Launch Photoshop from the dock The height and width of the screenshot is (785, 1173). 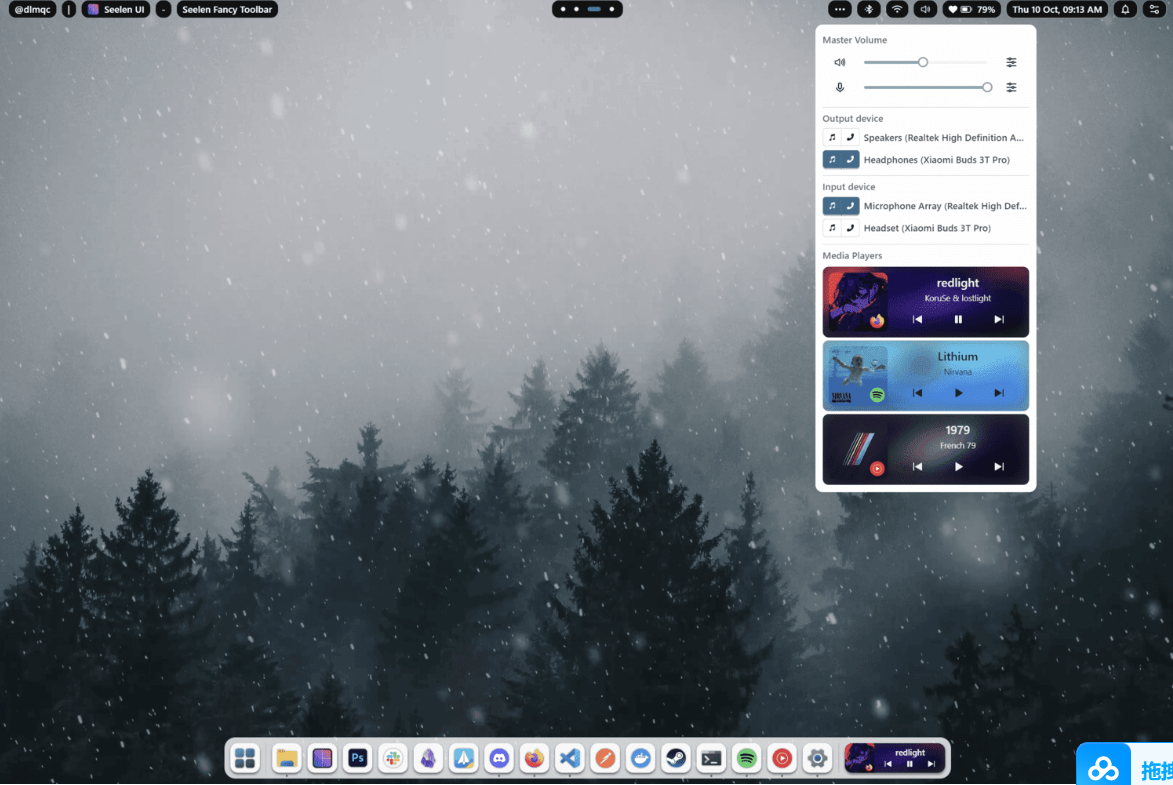(x=357, y=758)
